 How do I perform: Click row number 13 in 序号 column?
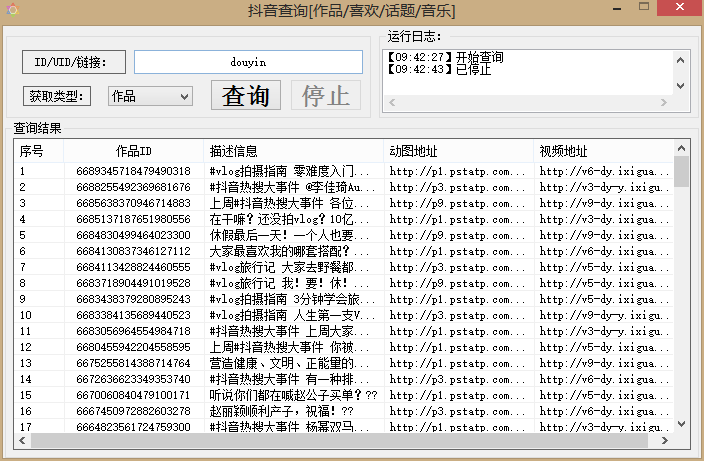click(x=26, y=363)
